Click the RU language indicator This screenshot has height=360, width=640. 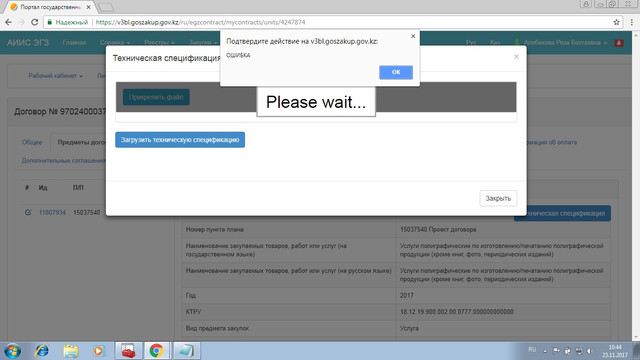(x=532, y=350)
